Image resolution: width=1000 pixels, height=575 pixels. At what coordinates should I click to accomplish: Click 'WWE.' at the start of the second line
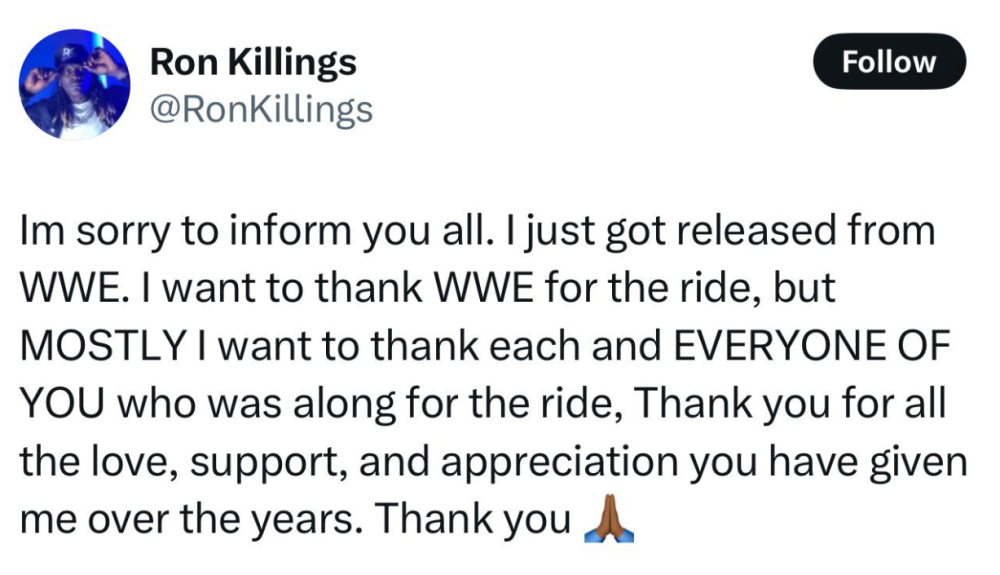tap(70, 288)
